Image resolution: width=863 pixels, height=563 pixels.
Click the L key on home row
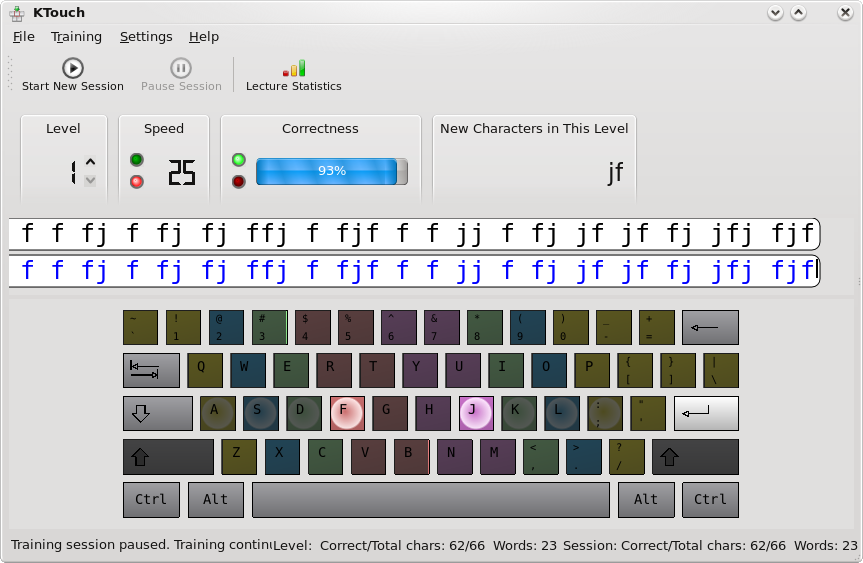click(562, 413)
